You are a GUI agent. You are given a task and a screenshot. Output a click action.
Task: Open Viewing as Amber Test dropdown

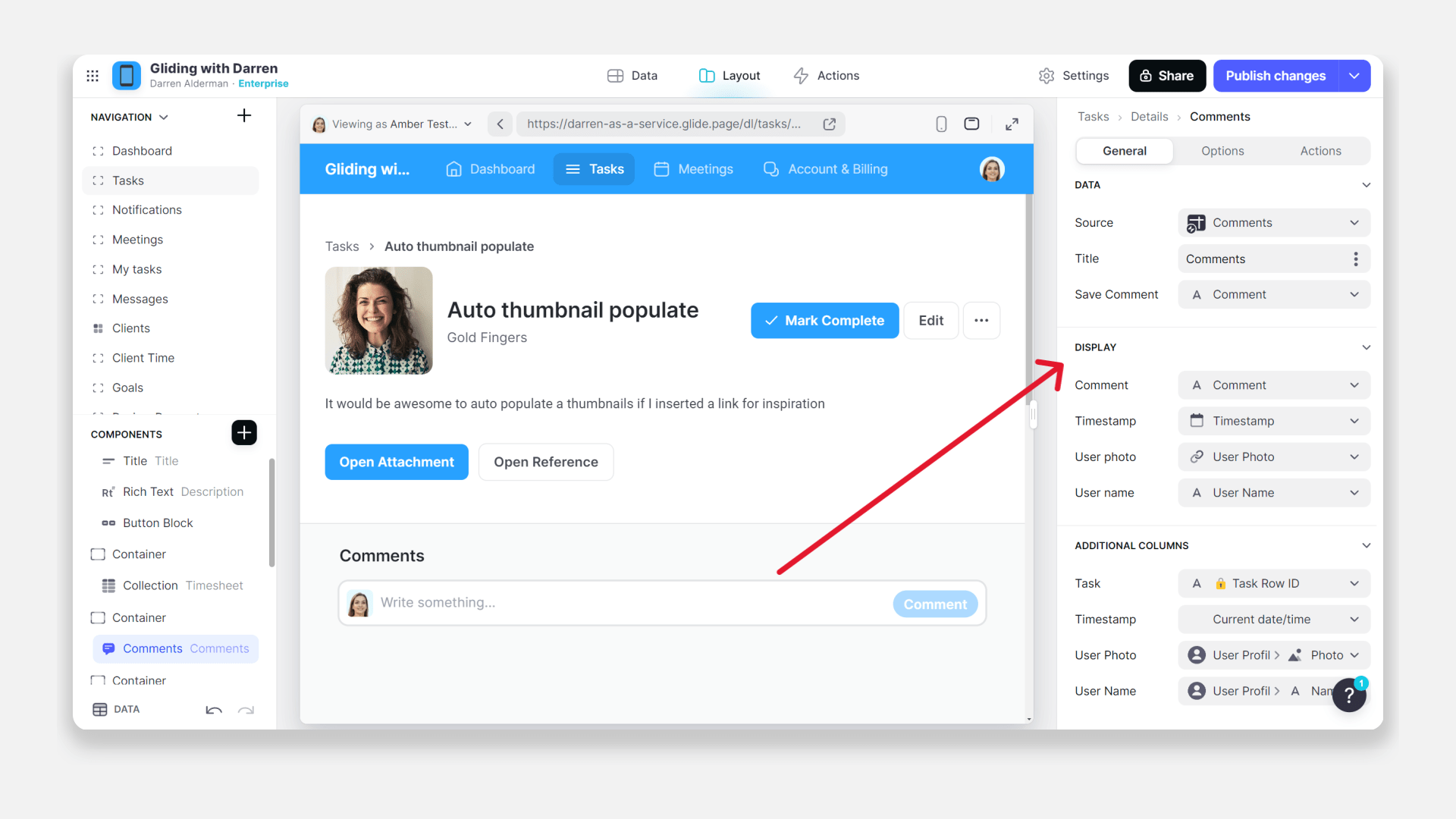pos(393,124)
